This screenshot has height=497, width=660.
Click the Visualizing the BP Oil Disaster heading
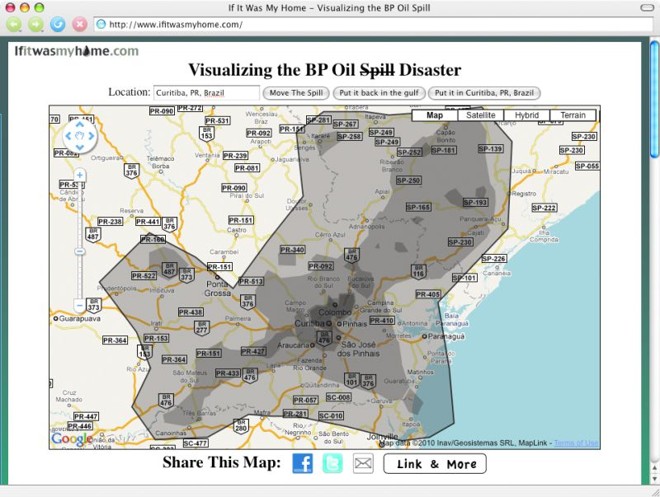point(325,70)
